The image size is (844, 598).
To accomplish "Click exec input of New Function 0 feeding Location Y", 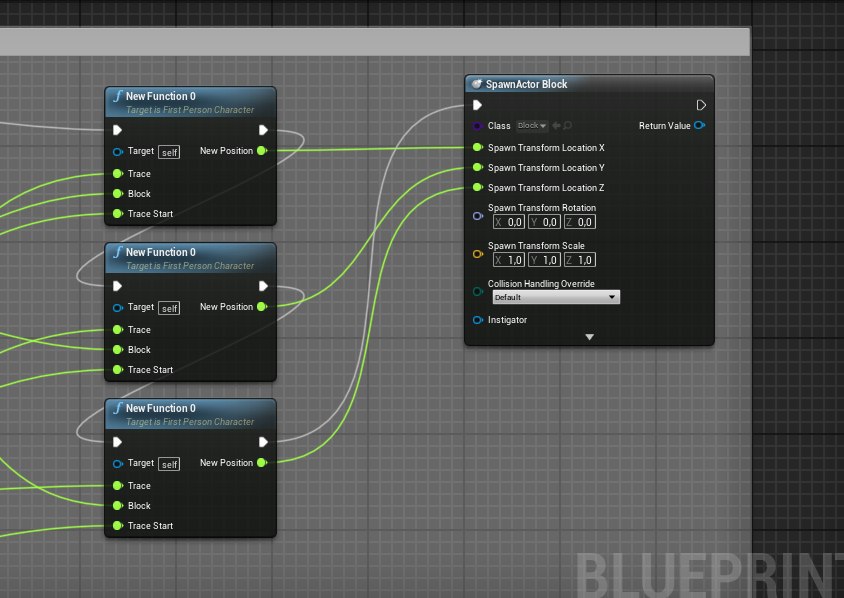I will pos(117,286).
